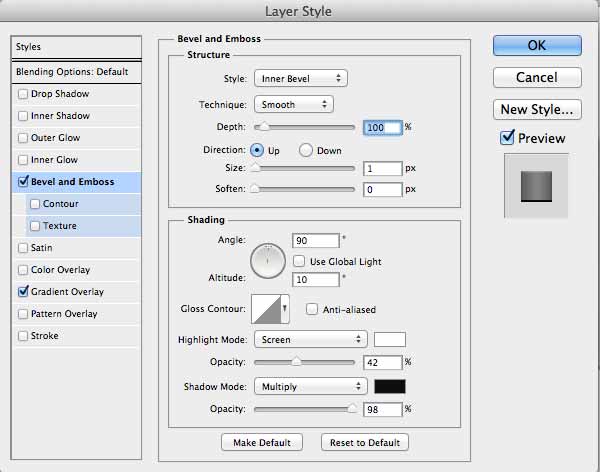
Task: Click the Shadow Opacity slider
Action: tap(305, 409)
